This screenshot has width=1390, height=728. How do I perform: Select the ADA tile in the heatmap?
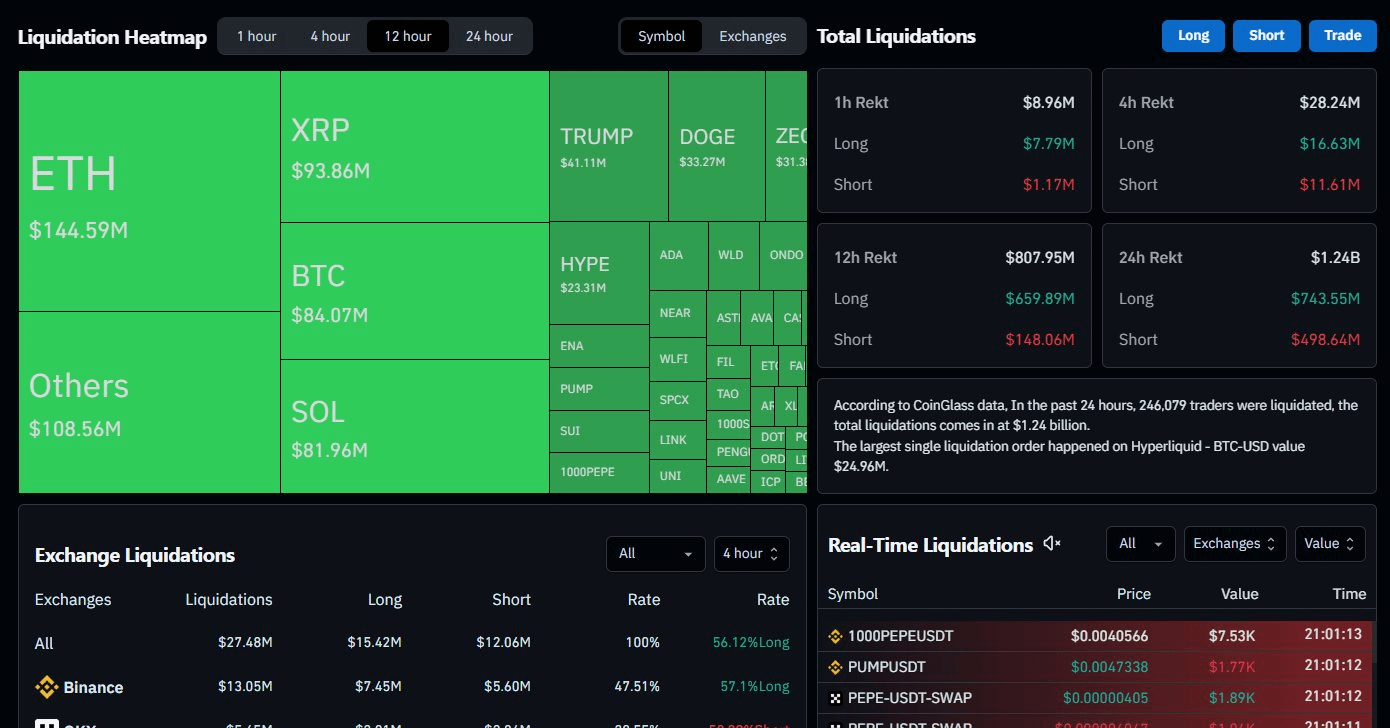(x=679, y=256)
